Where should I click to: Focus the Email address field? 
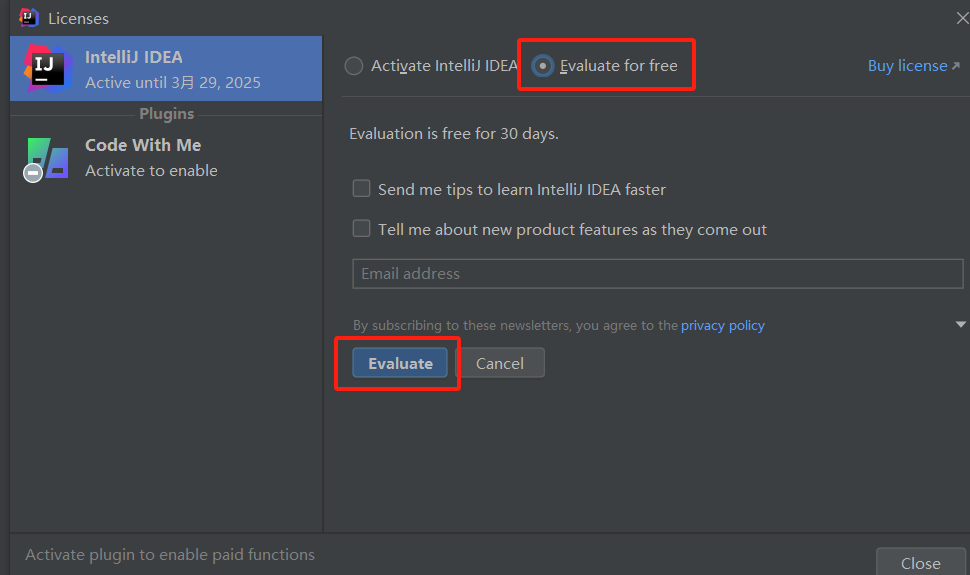click(x=658, y=274)
